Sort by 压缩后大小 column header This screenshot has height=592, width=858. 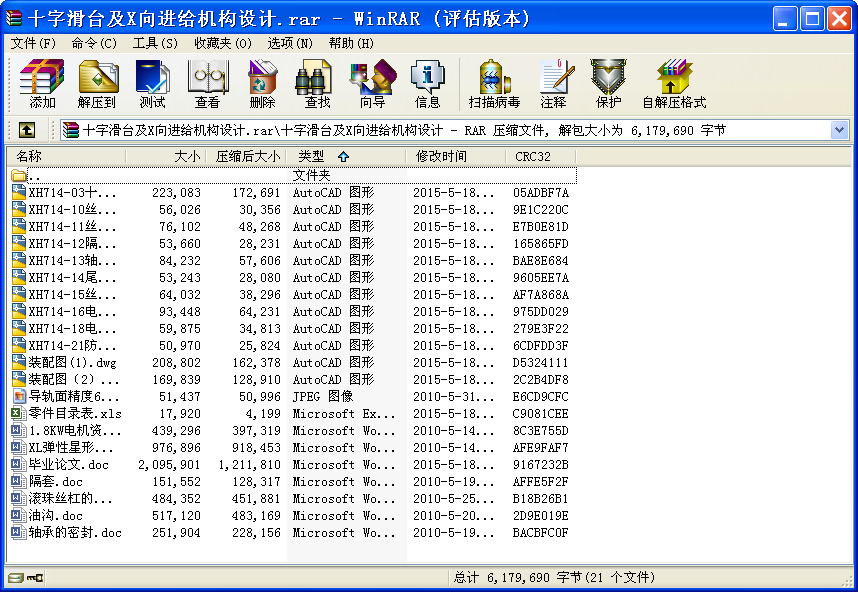[x=246, y=156]
